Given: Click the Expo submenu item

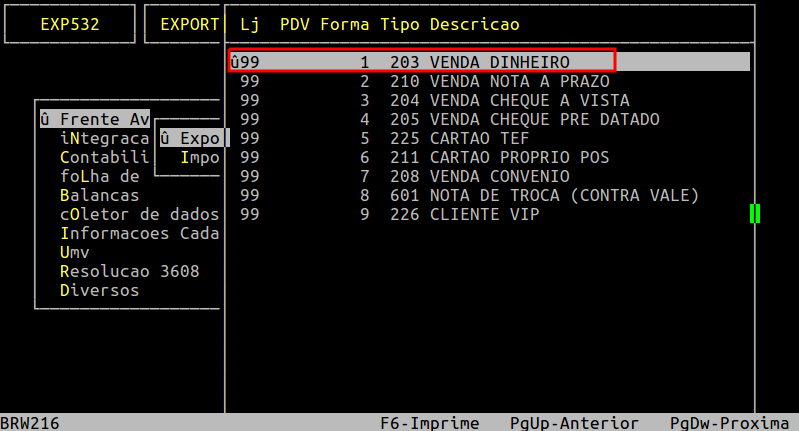Looking at the screenshot, I should tap(192, 138).
